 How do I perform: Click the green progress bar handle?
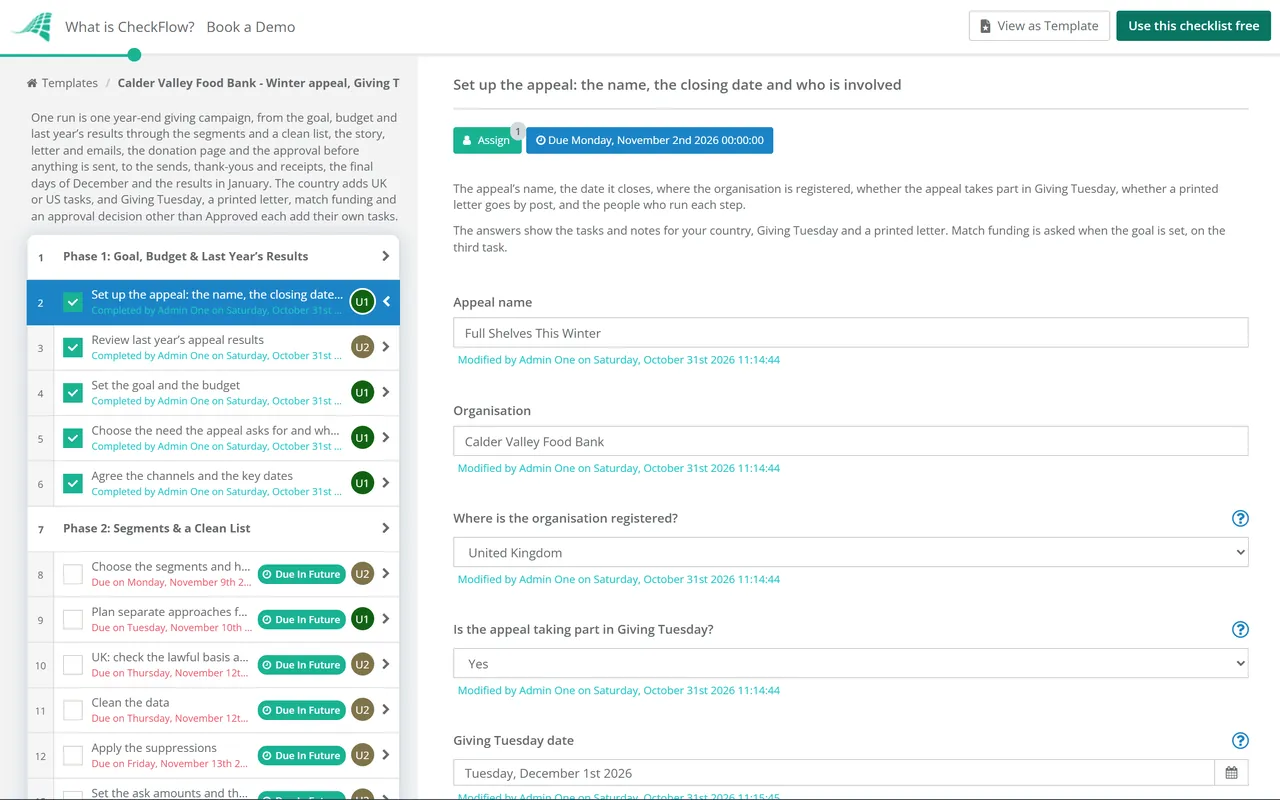[135, 55]
